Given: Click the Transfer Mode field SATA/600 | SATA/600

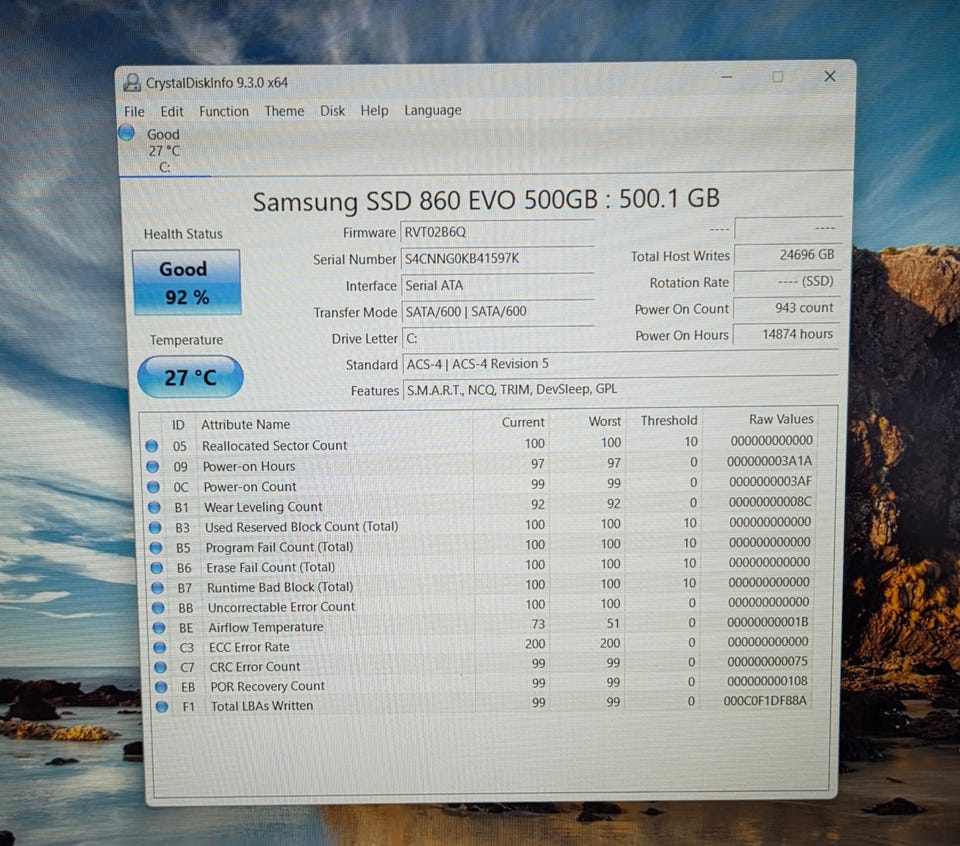Looking at the screenshot, I should [498, 312].
